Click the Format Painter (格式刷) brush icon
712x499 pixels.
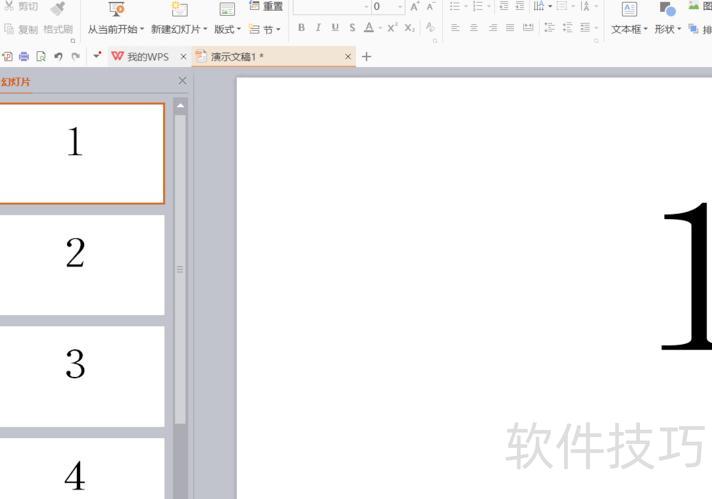59,8
